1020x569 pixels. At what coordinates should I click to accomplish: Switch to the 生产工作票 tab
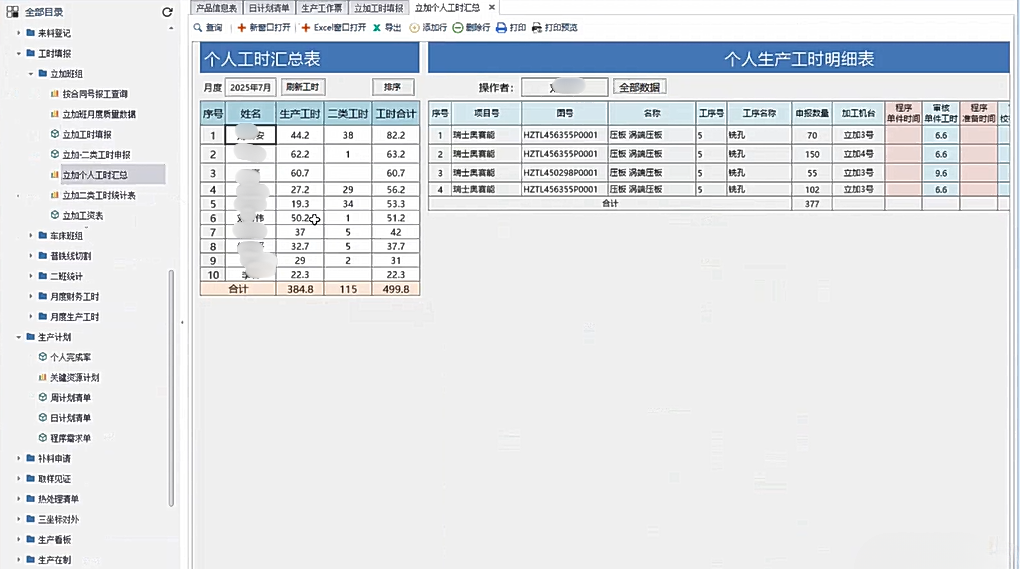coord(321,8)
